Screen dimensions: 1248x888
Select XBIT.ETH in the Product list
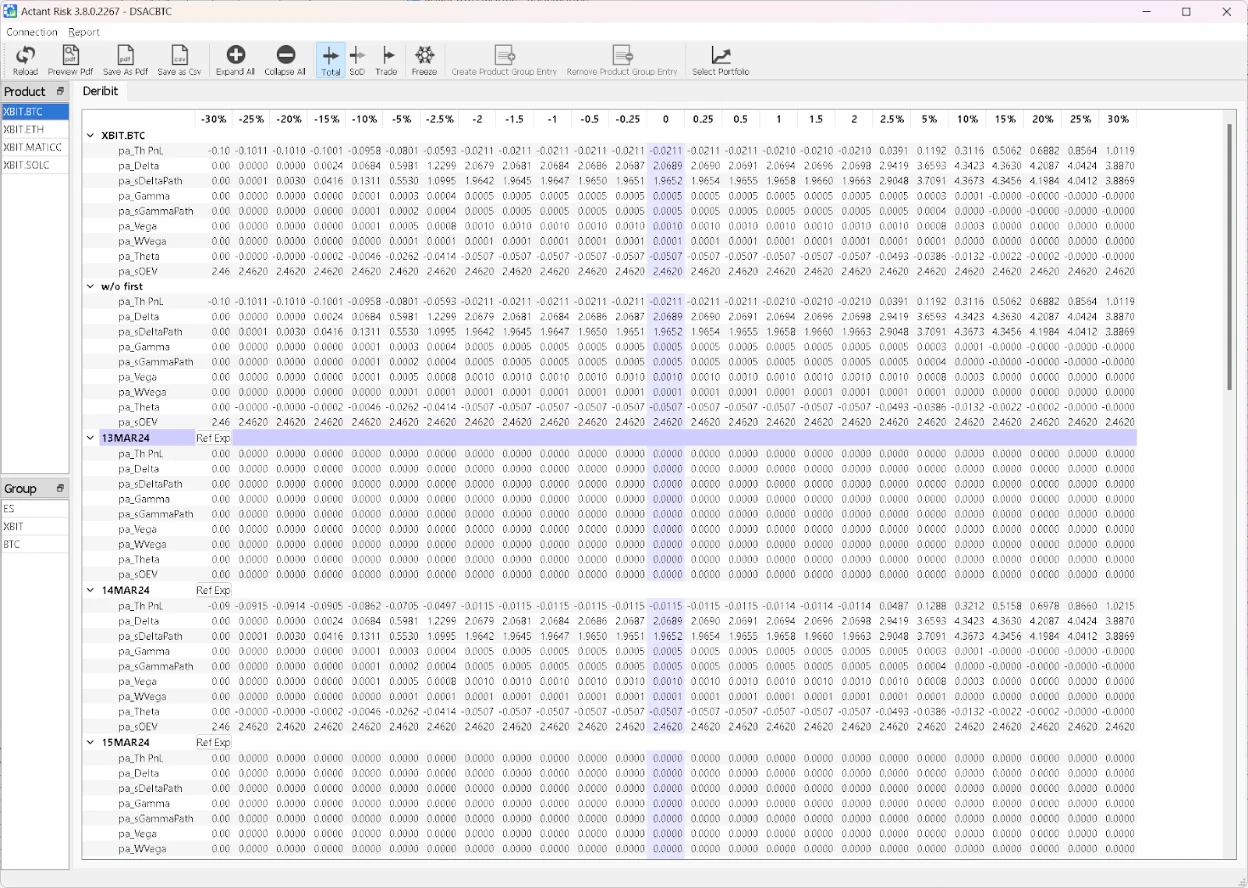click(34, 129)
